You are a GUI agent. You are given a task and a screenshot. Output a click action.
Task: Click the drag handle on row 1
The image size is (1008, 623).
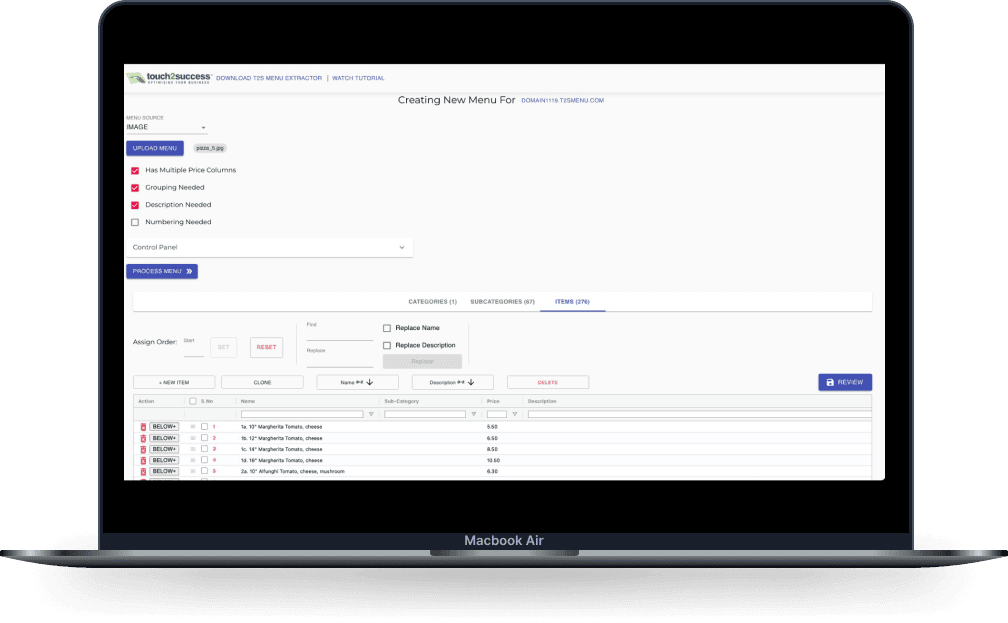click(x=193, y=427)
